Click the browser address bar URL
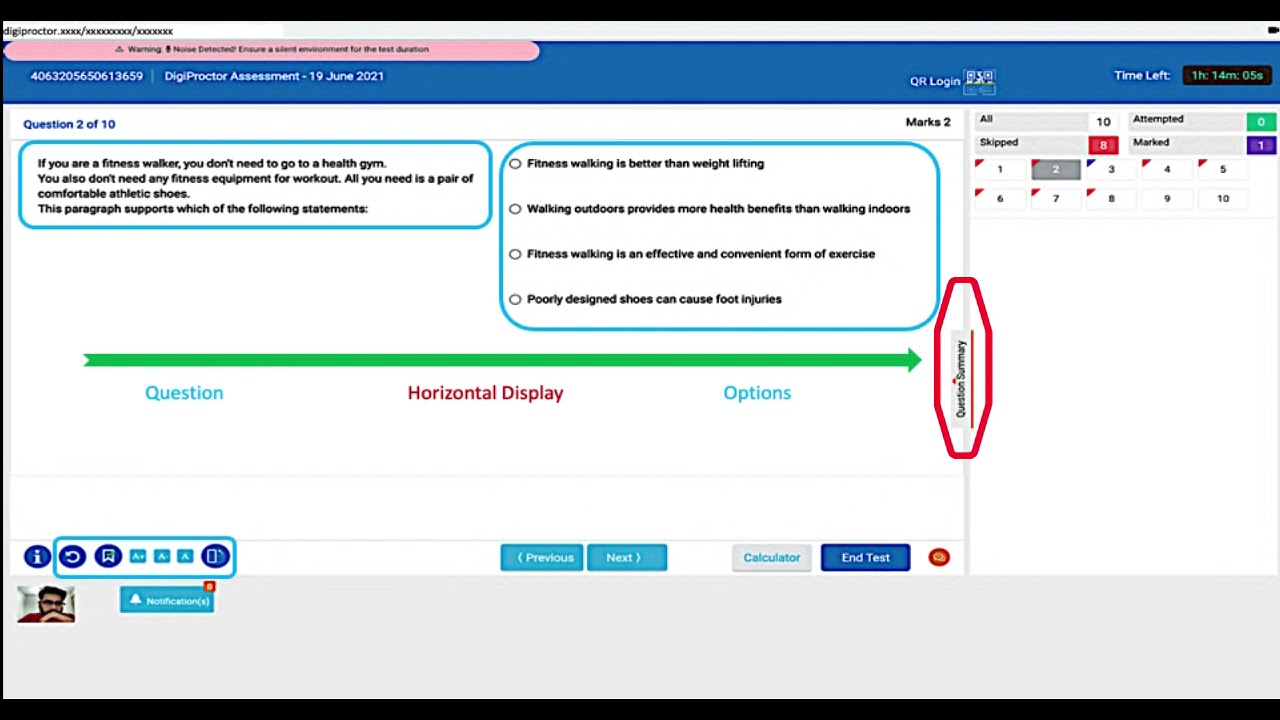Image resolution: width=1280 pixels, height=720 pixels. click(x=88, y=31)
